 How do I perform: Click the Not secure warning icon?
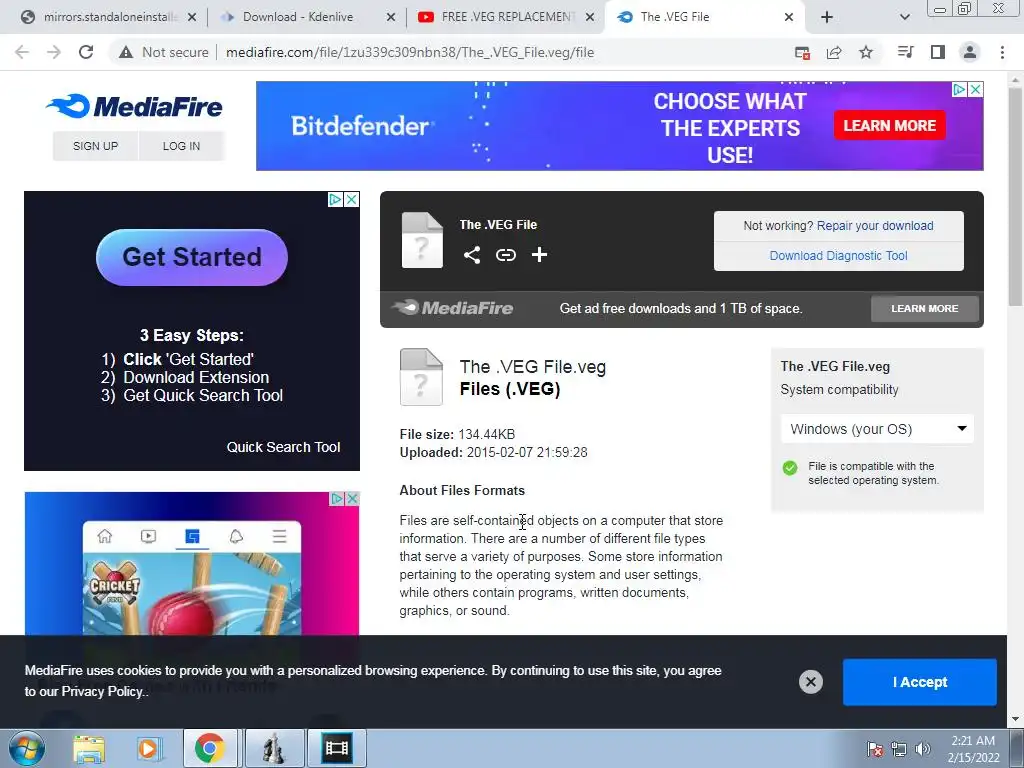125,52
